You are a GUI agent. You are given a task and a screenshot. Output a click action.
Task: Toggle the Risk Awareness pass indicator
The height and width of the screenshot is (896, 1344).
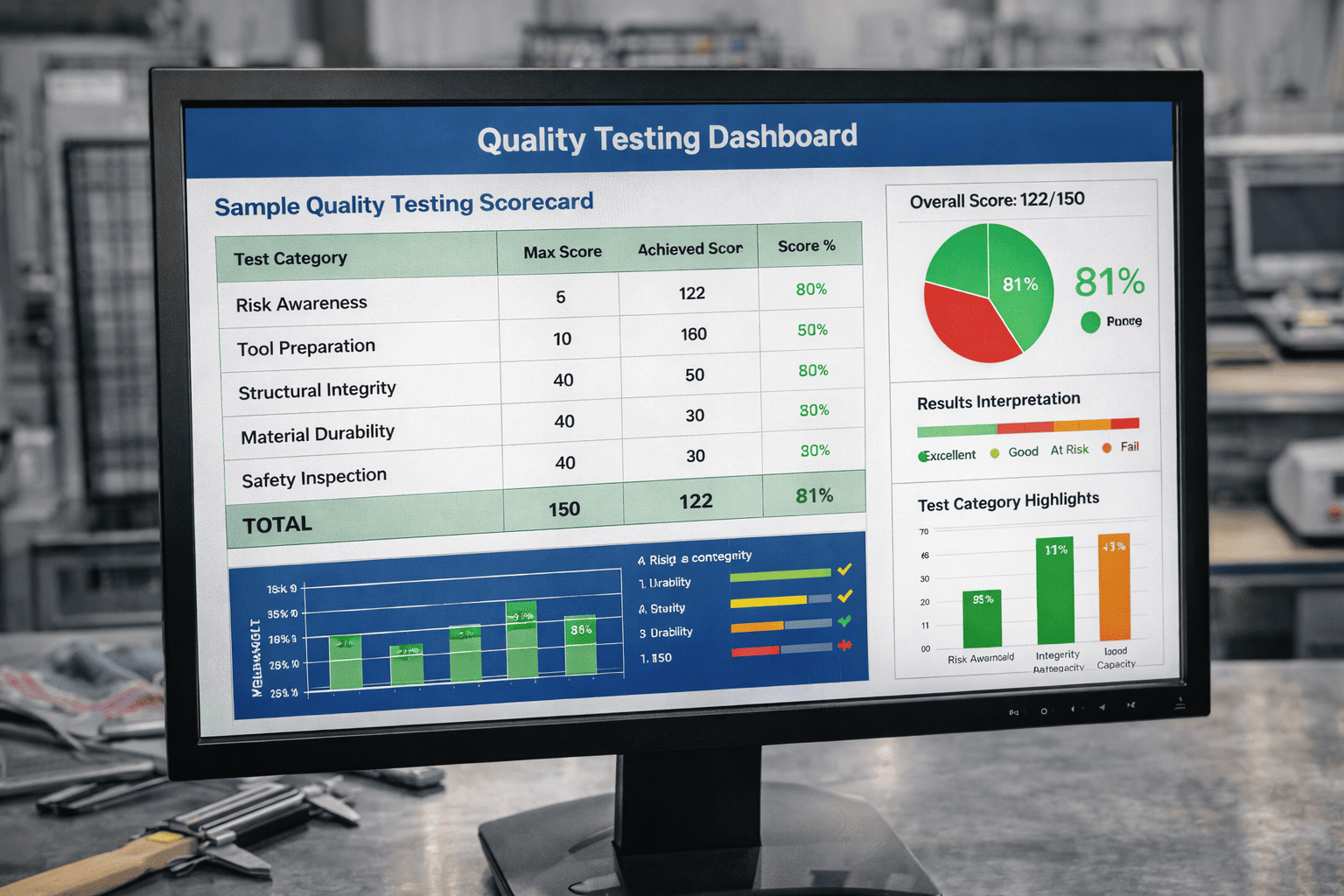(844, 570)
